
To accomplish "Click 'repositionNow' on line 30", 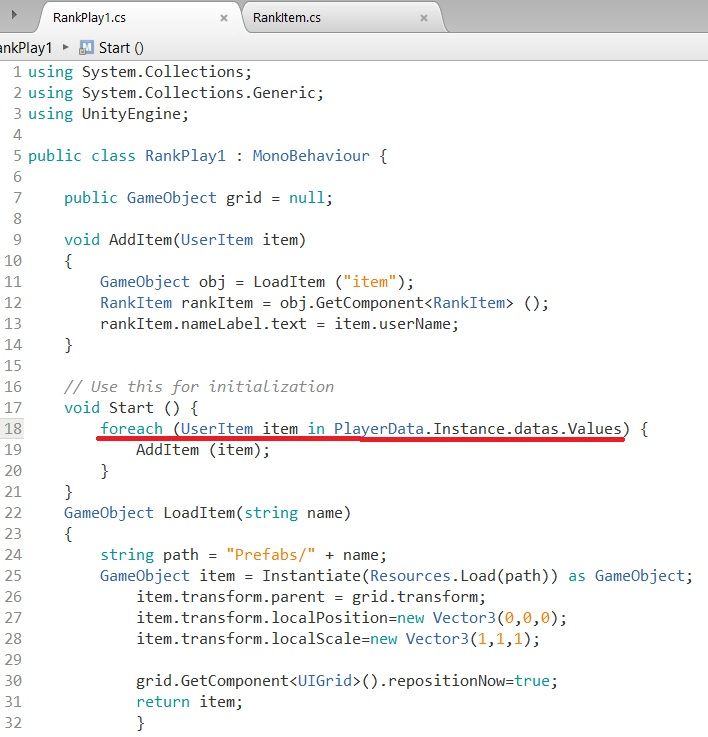I will 446,681.
